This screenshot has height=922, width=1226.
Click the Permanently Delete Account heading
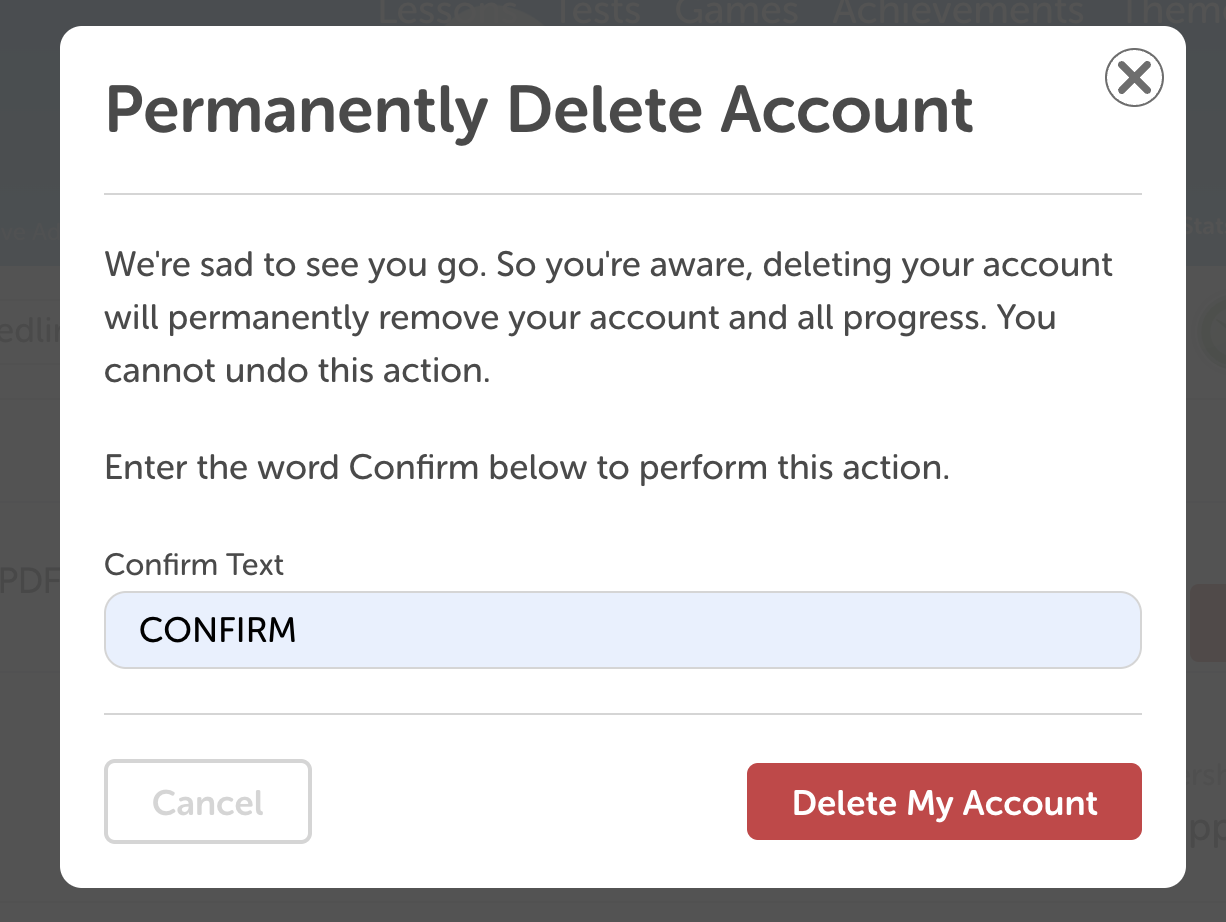coord(539,109)
